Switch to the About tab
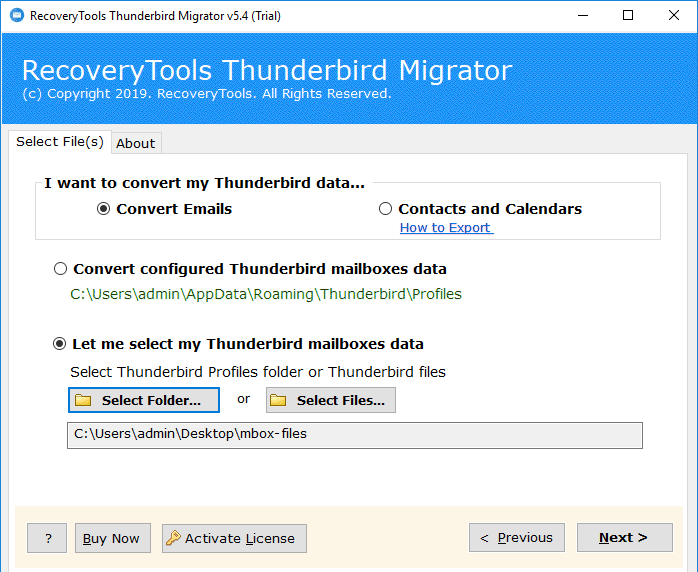The image size is (698, 572). (136, 143)
